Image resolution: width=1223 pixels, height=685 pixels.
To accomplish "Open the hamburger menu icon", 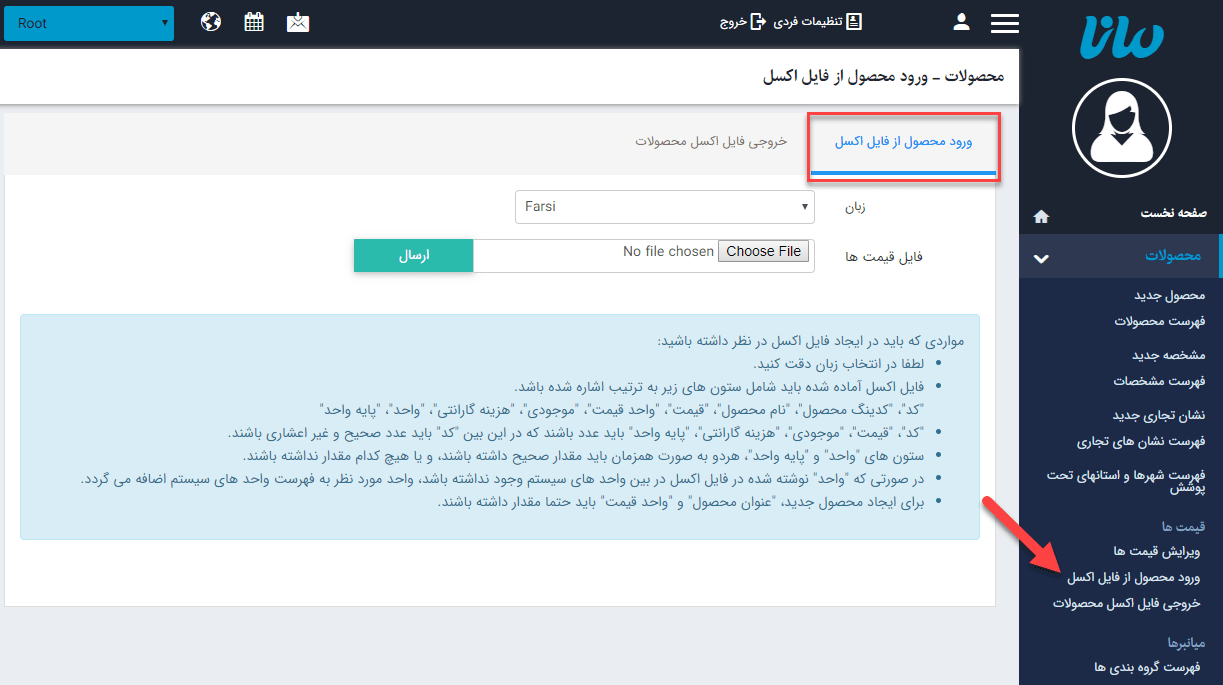I will click(1004, 22).
